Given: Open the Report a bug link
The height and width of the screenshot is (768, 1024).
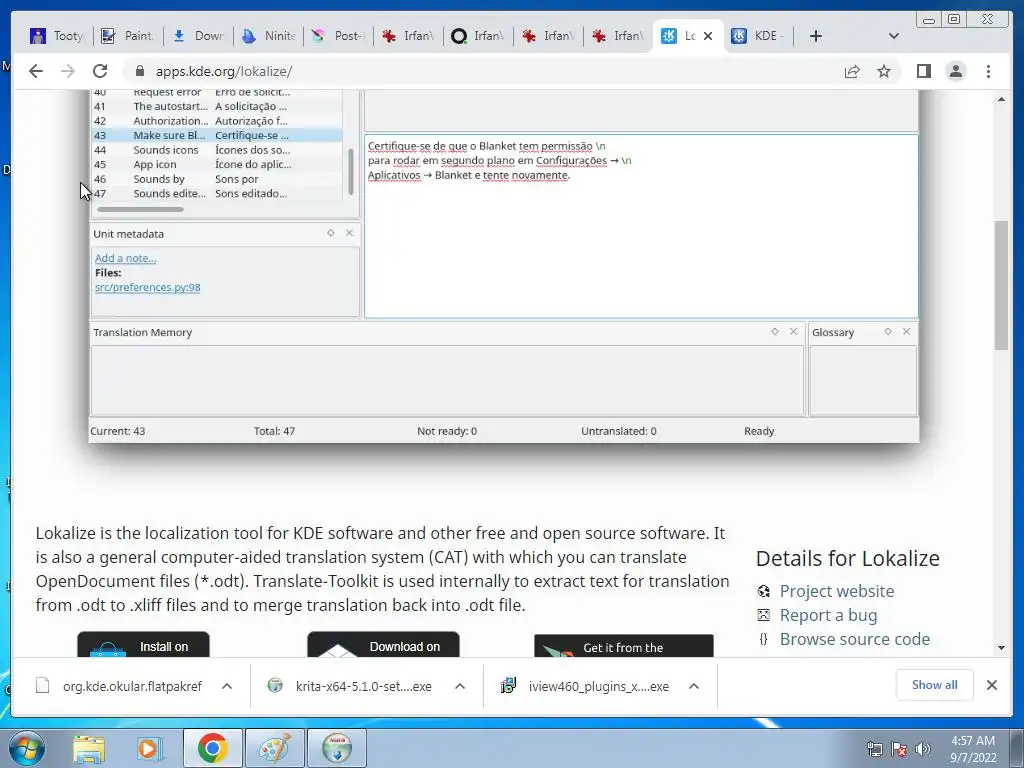Looking at the screenshot, I should (x=828, y=615).
